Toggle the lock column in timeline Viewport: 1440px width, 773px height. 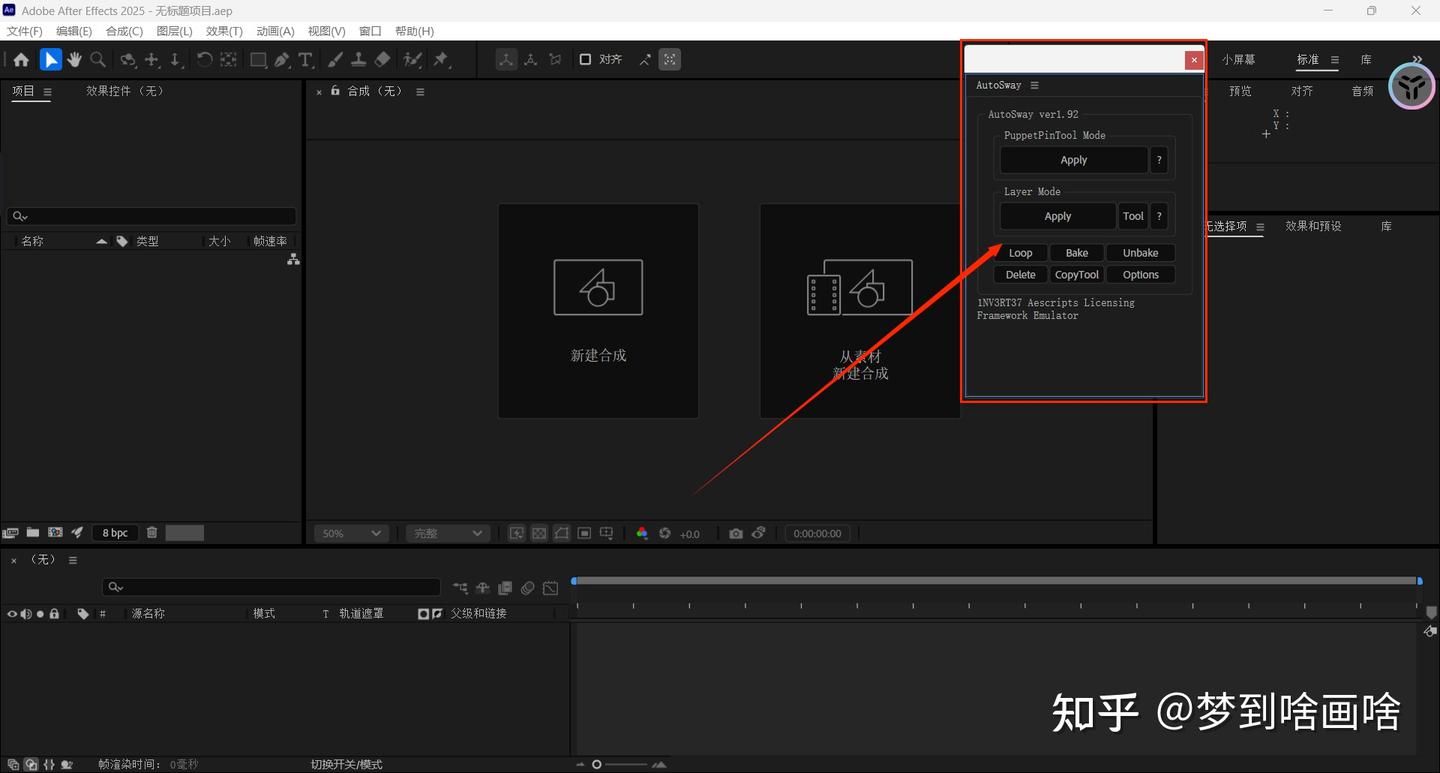click(54, 614)
